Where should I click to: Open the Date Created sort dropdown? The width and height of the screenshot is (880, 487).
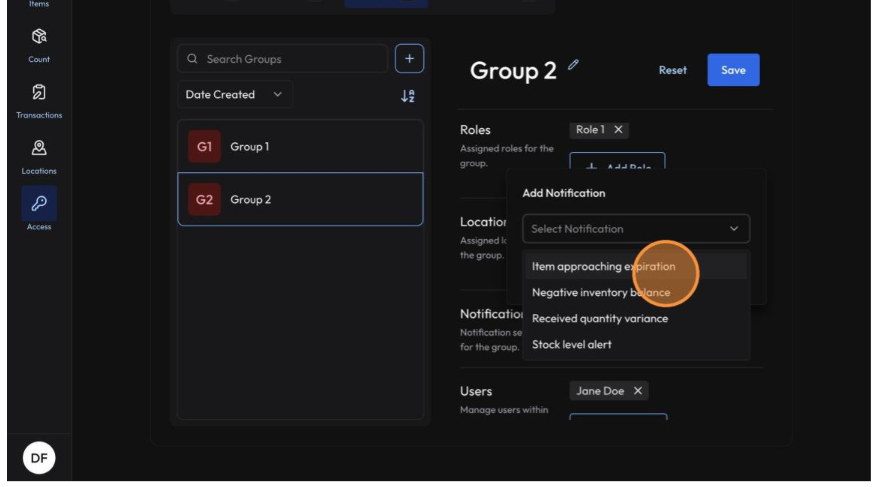point(234,94)
